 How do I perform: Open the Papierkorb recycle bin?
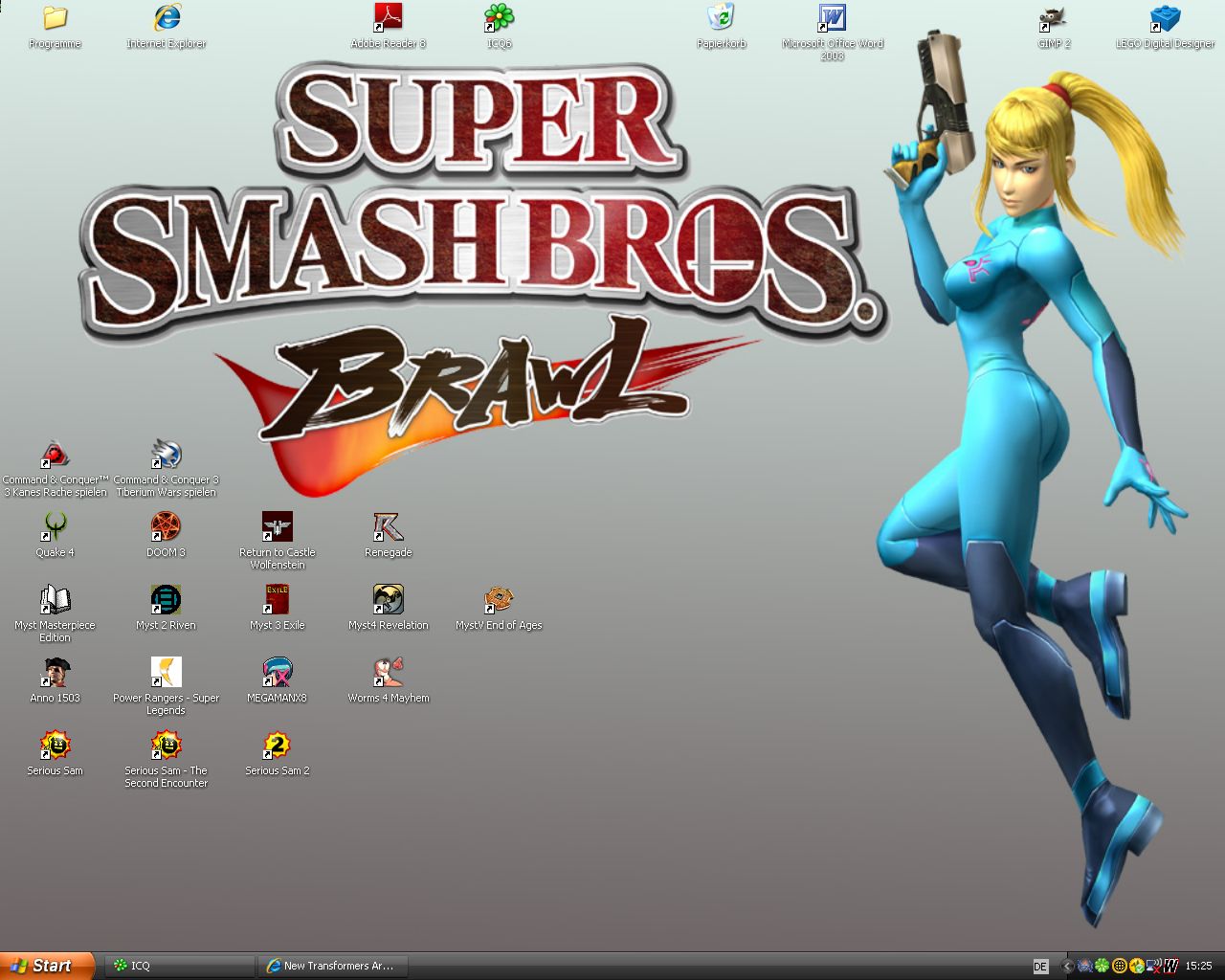click(x=721, y=18)
